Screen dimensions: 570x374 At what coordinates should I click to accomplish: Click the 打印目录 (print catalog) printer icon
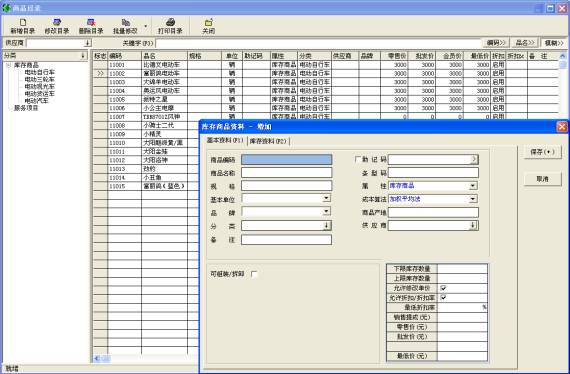[x=170, y=23]
